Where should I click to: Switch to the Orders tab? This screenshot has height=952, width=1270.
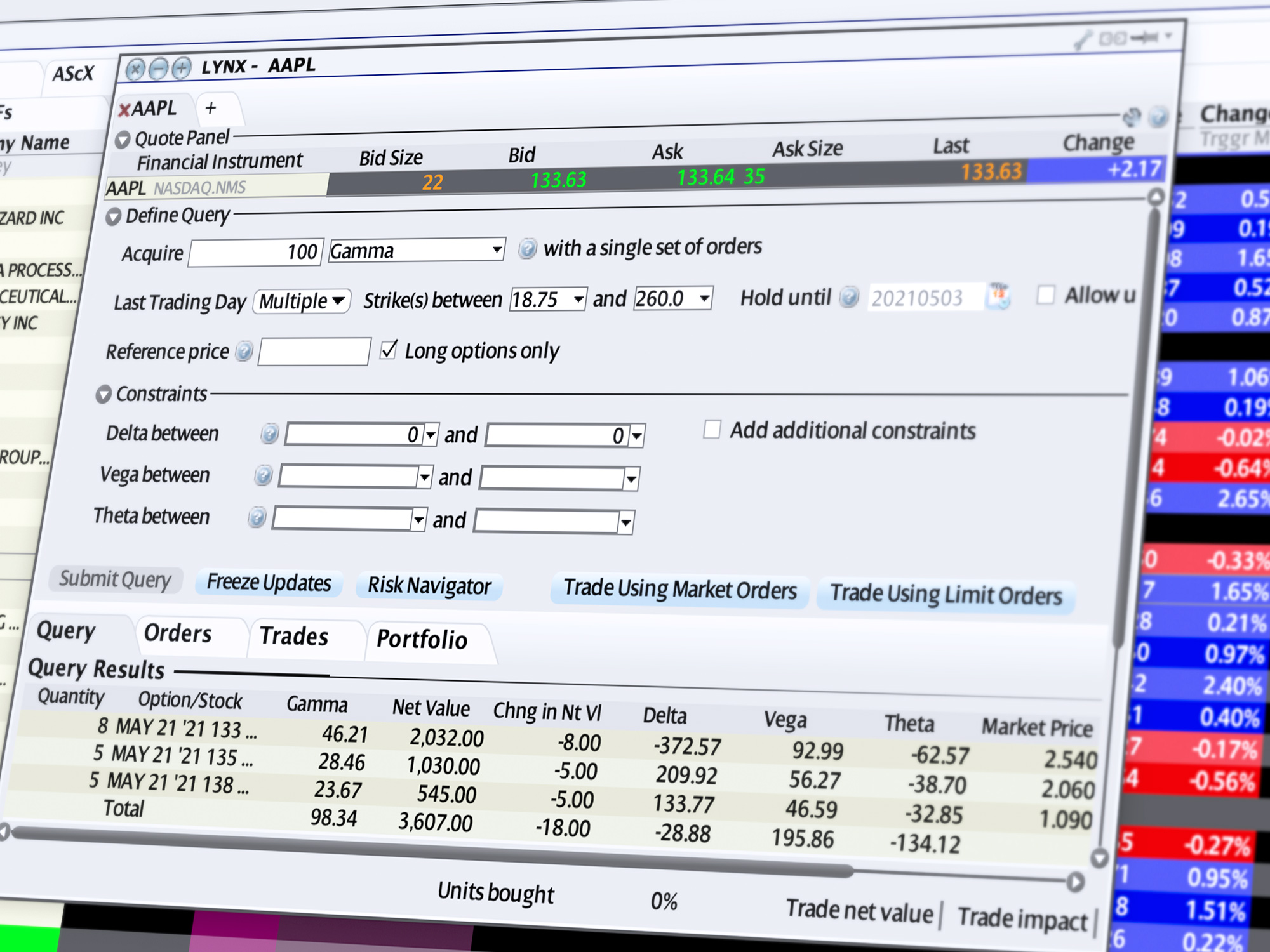point(178,634)
